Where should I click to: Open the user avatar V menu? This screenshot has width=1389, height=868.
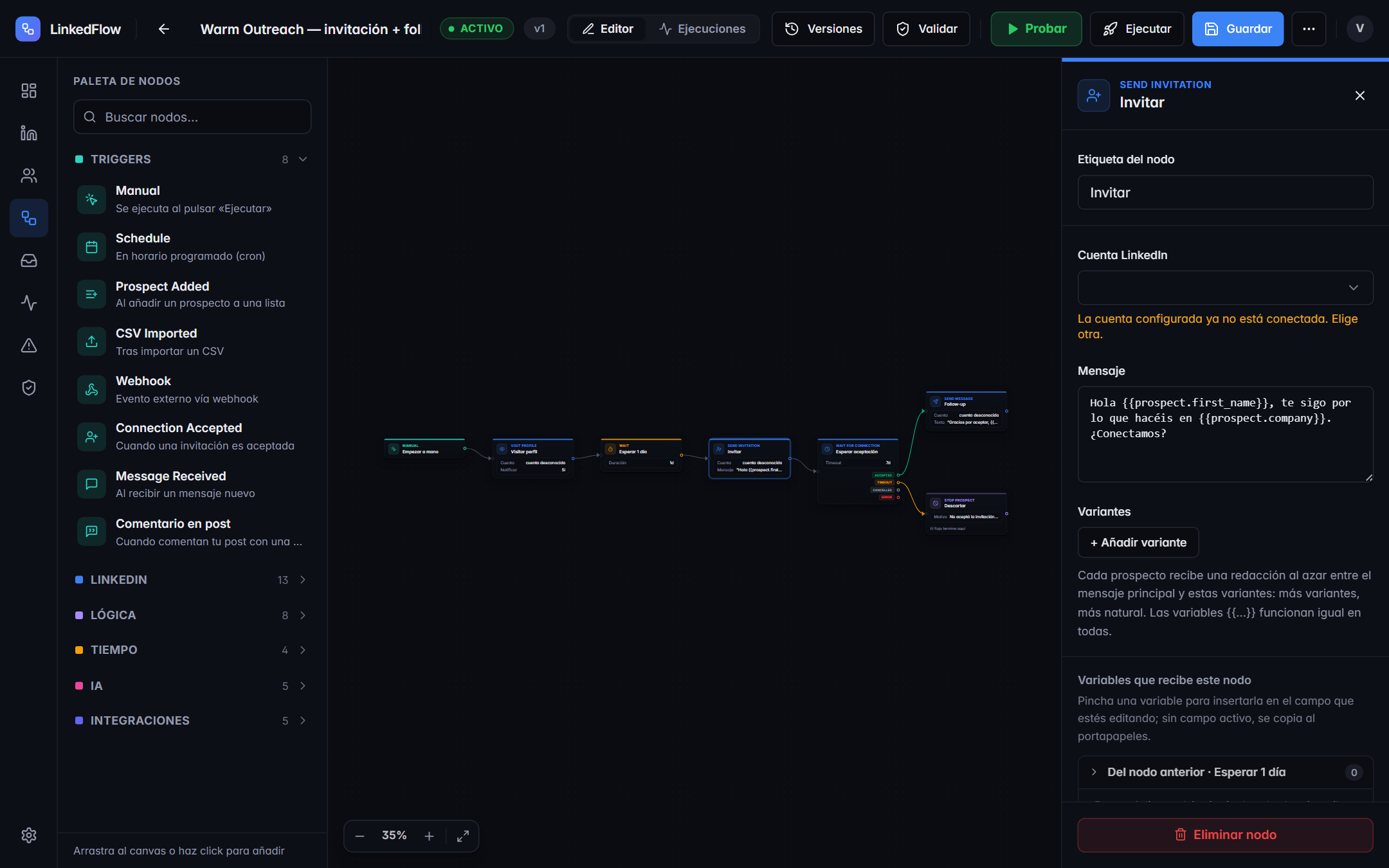coord(1359,29)
